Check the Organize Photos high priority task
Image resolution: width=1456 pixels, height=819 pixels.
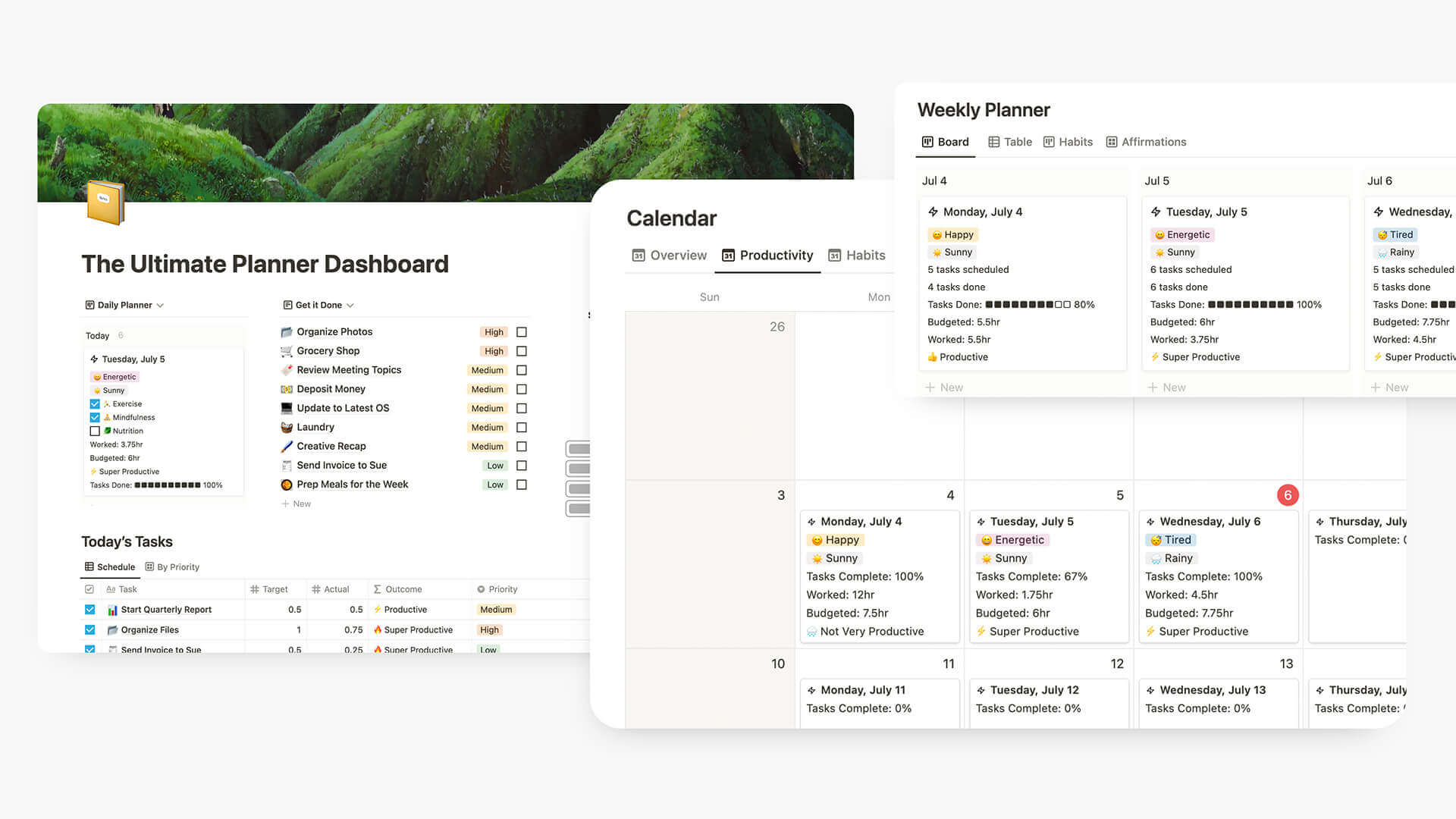(x=522, y=331)
